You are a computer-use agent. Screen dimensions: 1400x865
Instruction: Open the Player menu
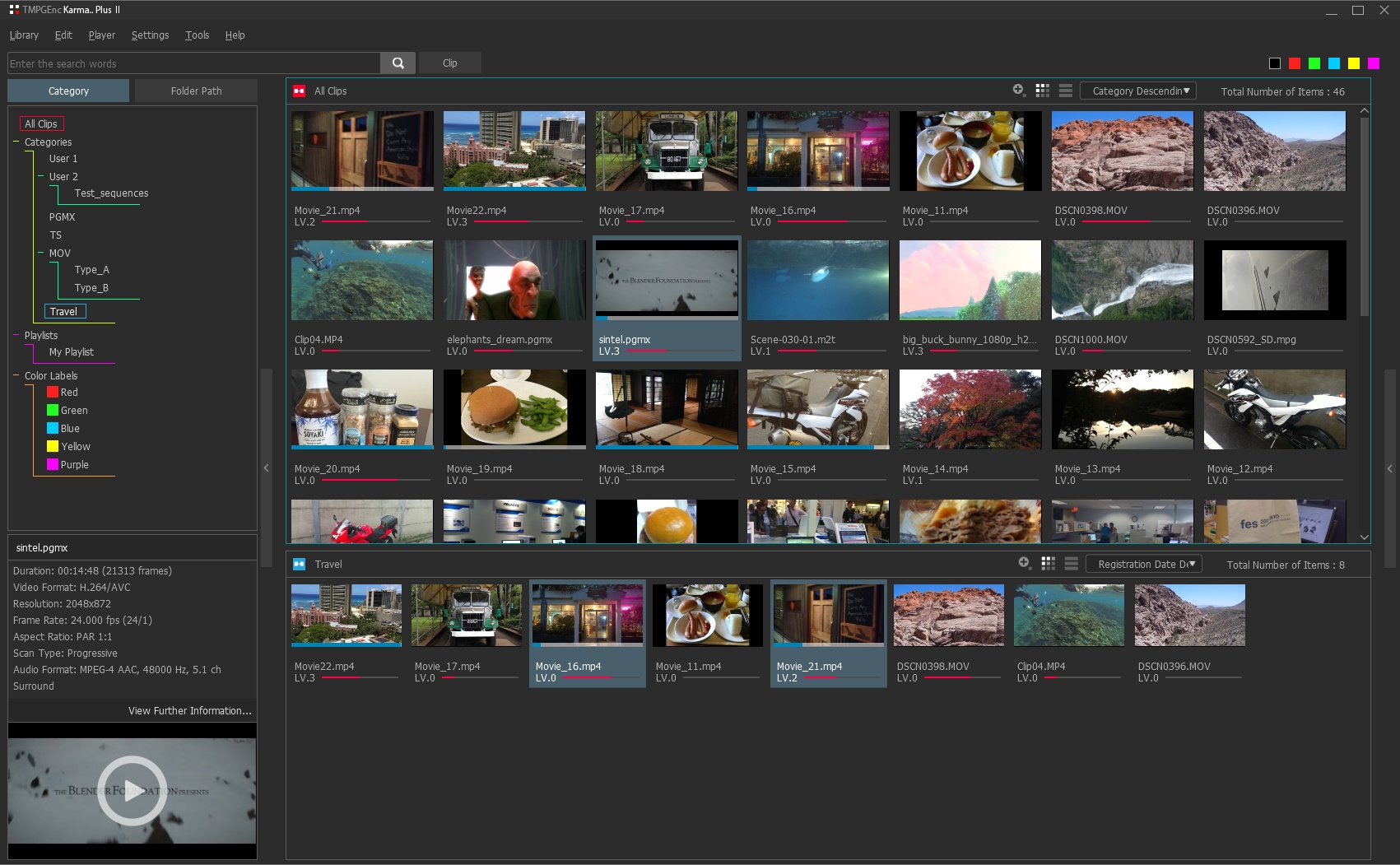(x=102, y=35)
